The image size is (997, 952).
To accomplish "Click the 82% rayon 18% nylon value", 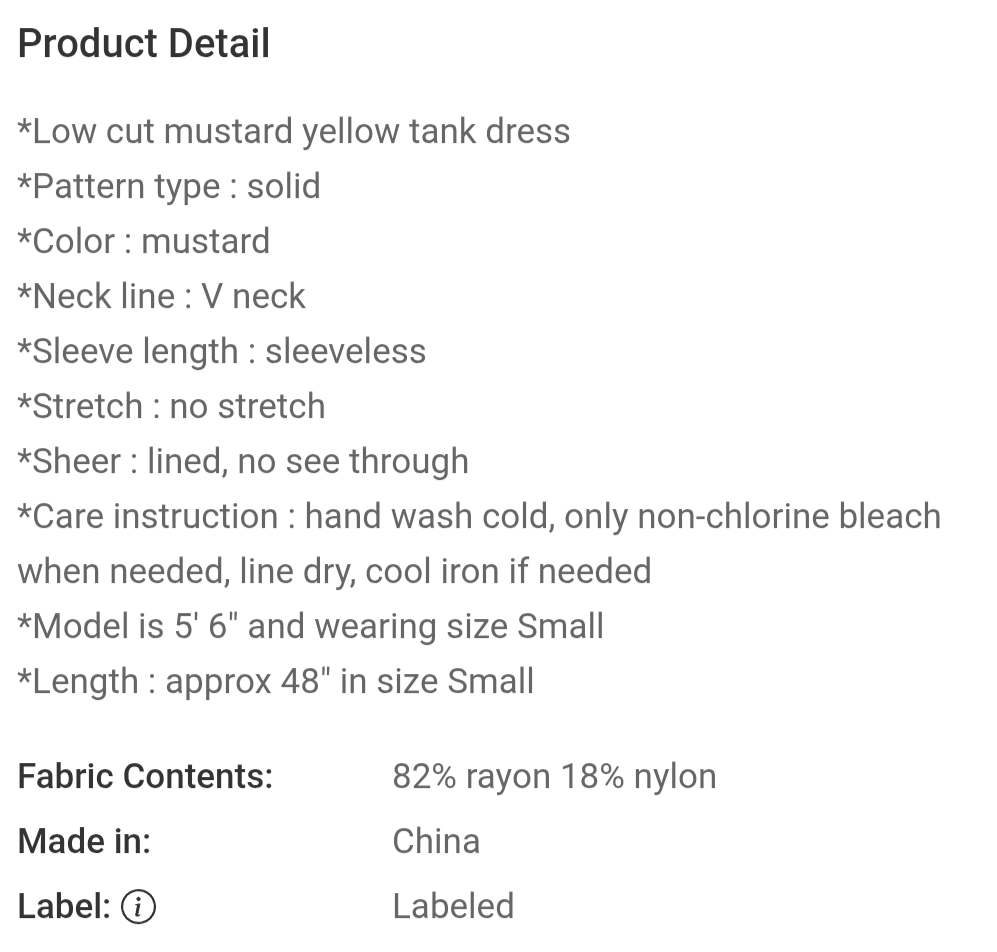I will 554,777.
